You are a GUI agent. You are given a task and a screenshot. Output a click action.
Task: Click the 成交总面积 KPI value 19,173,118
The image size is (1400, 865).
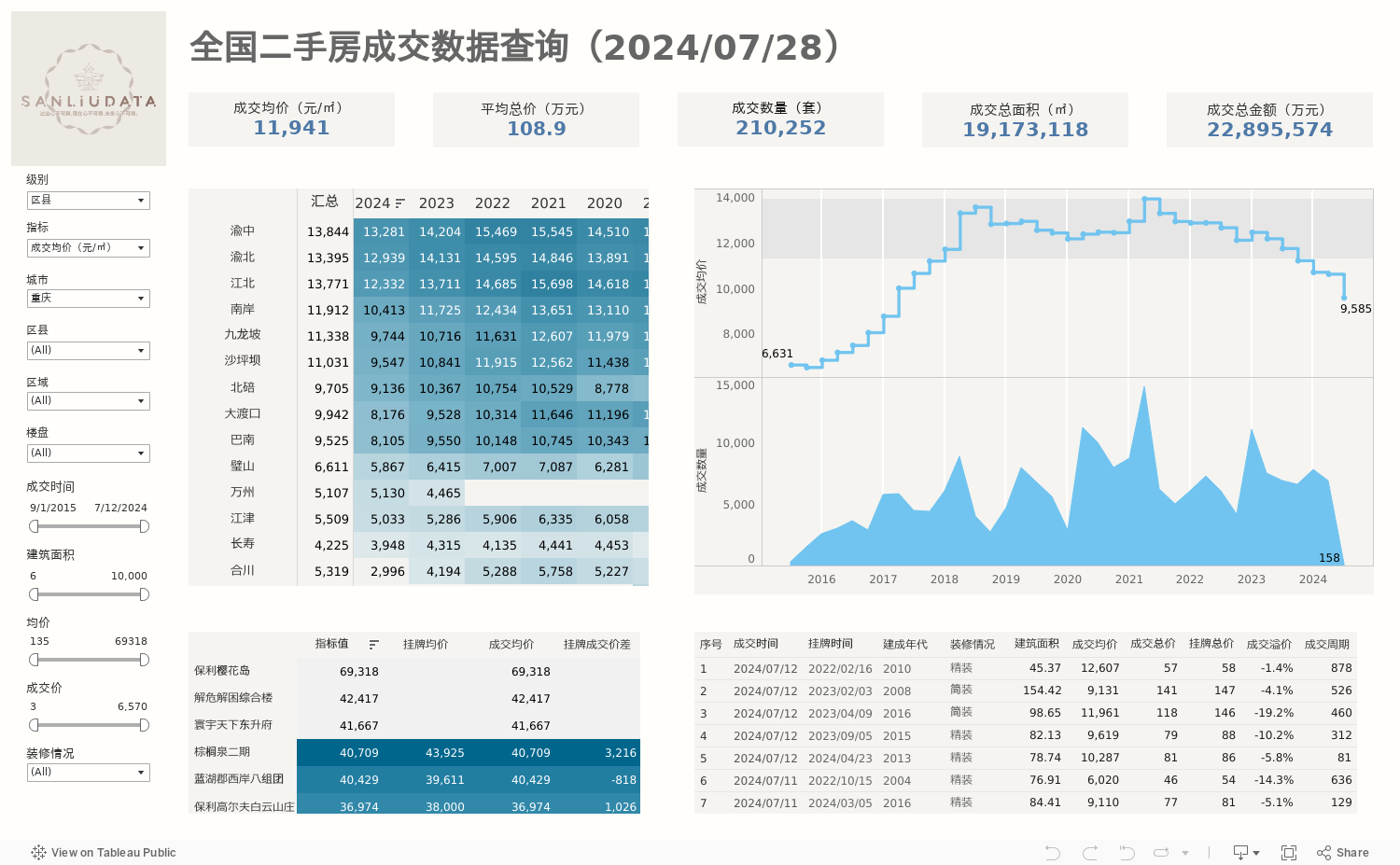pos(1026,130)
